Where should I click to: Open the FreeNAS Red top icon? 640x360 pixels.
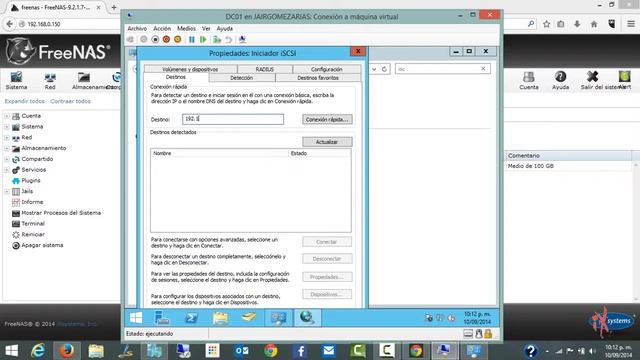50,80
